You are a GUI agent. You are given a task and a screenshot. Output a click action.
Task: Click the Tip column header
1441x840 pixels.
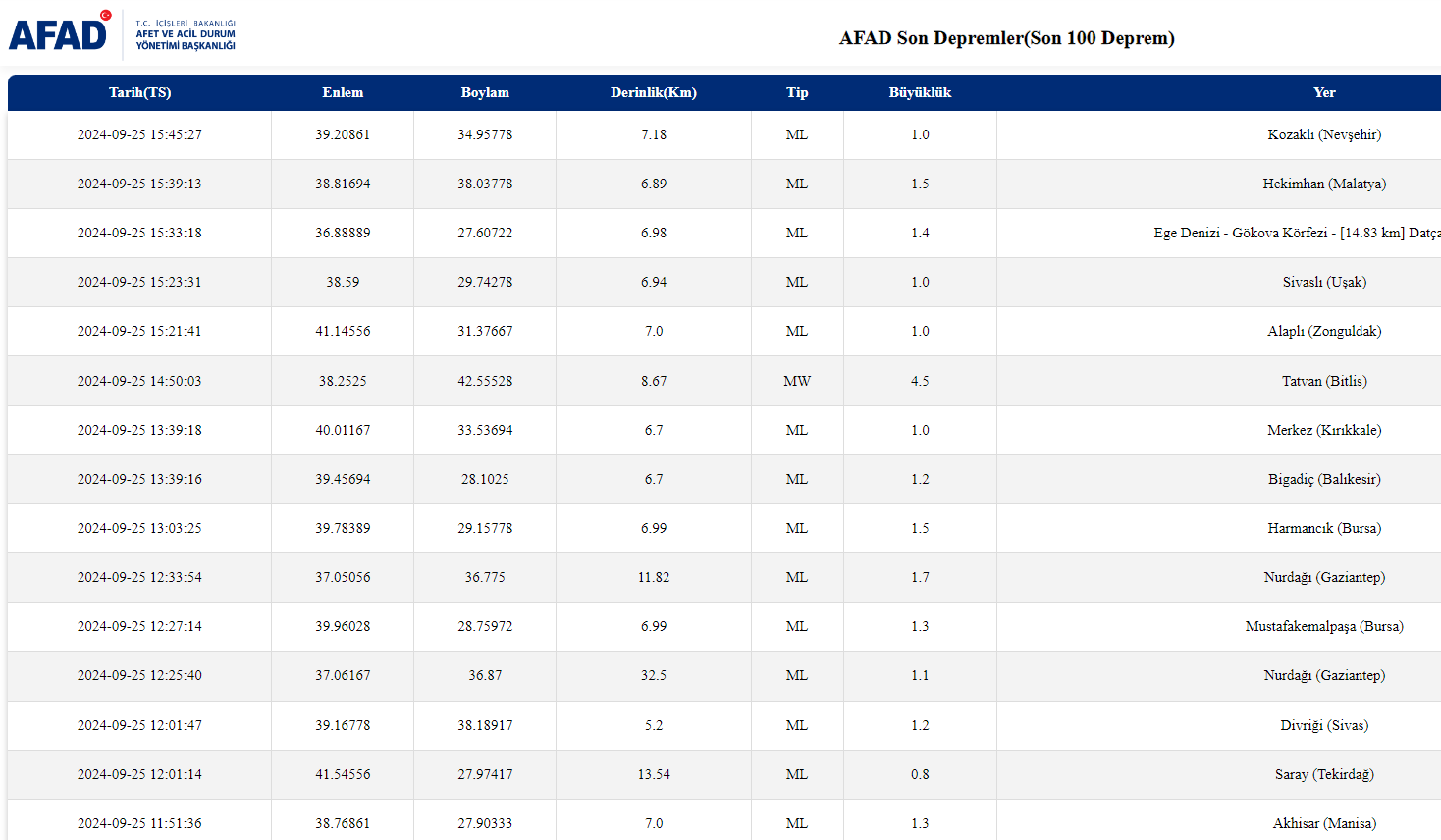click(797, 92)
